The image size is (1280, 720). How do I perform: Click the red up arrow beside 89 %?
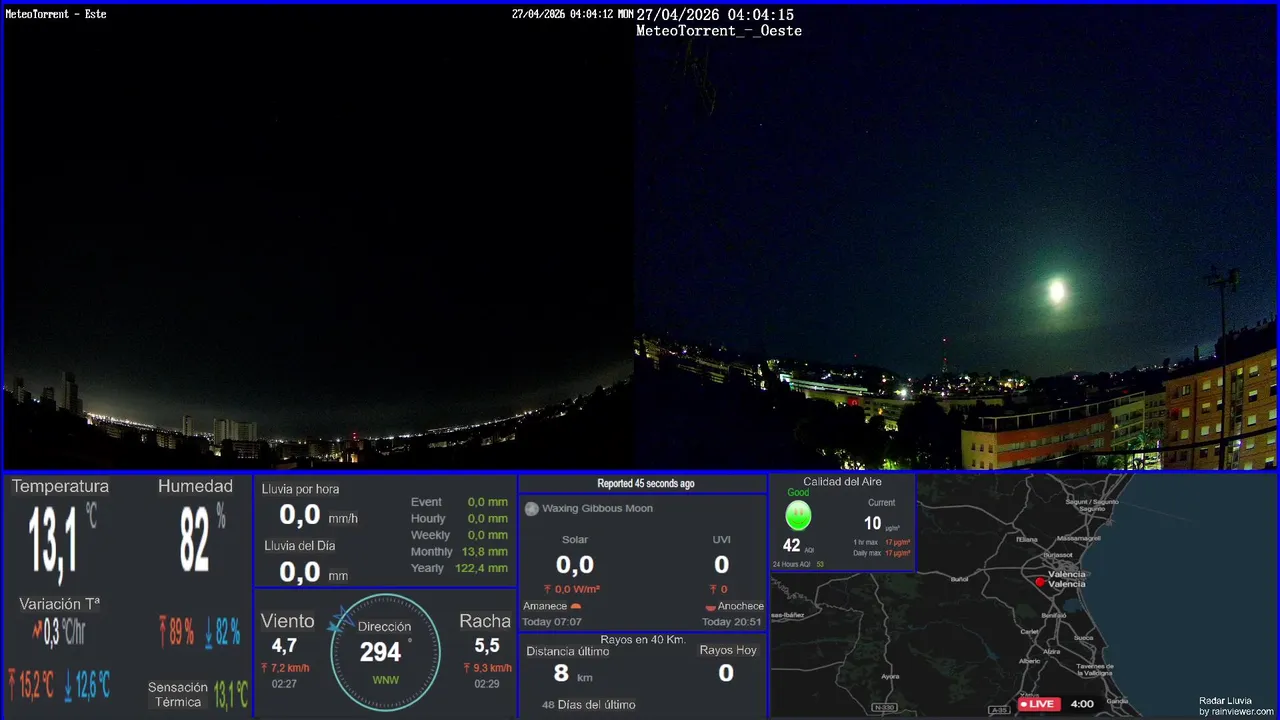163,631
